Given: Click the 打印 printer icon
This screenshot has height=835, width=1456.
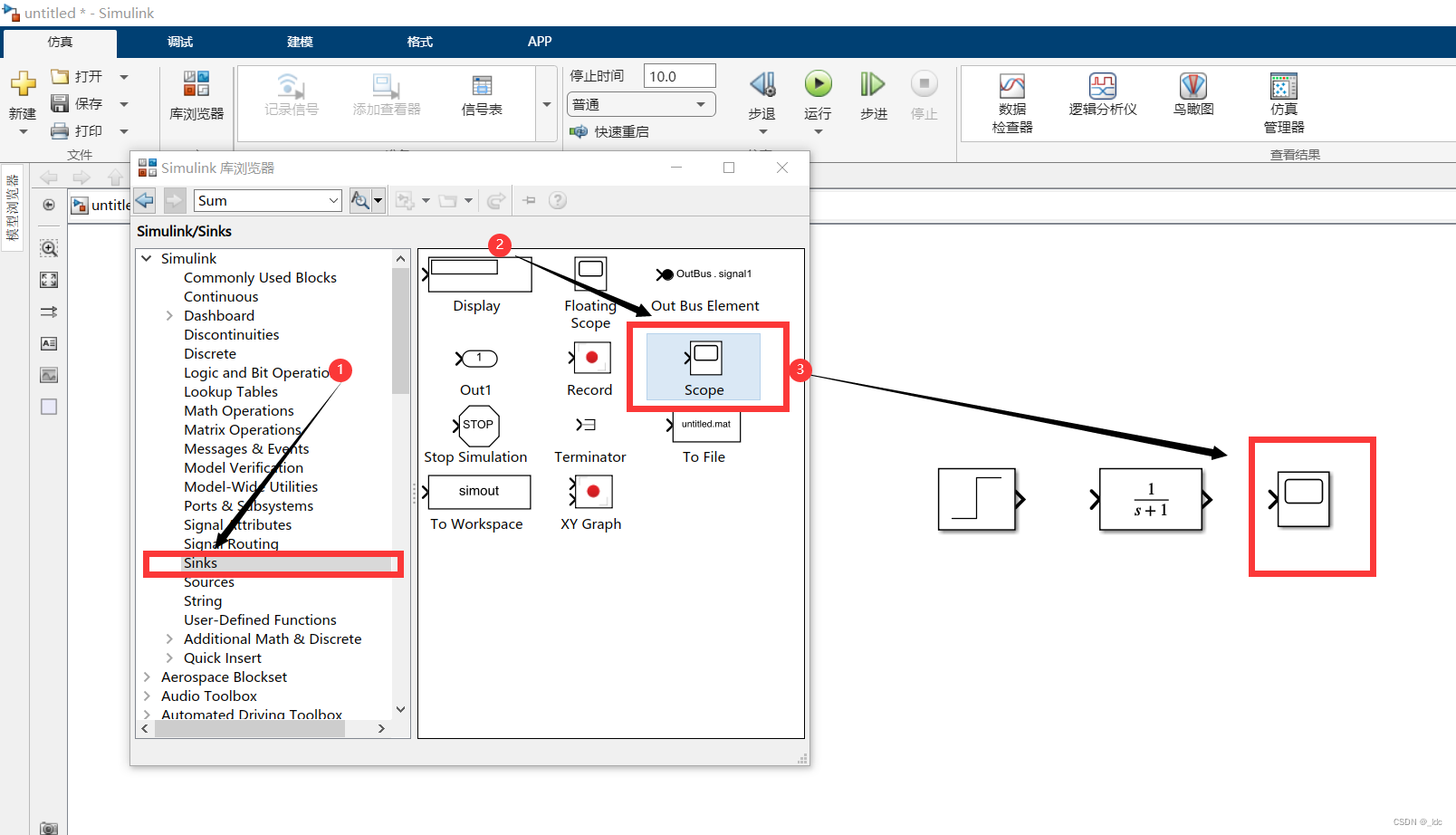Looking at the screenshot, I should (x=60, y=130).
